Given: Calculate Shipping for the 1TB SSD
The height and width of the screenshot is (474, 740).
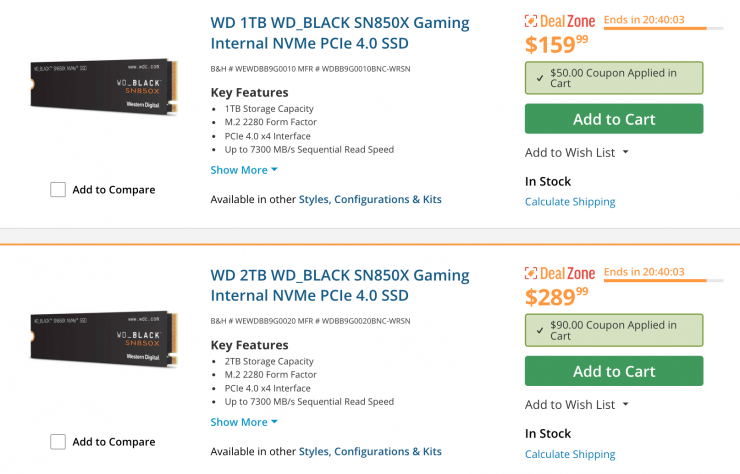Looking at the screenshot, I should coord(570,202).
